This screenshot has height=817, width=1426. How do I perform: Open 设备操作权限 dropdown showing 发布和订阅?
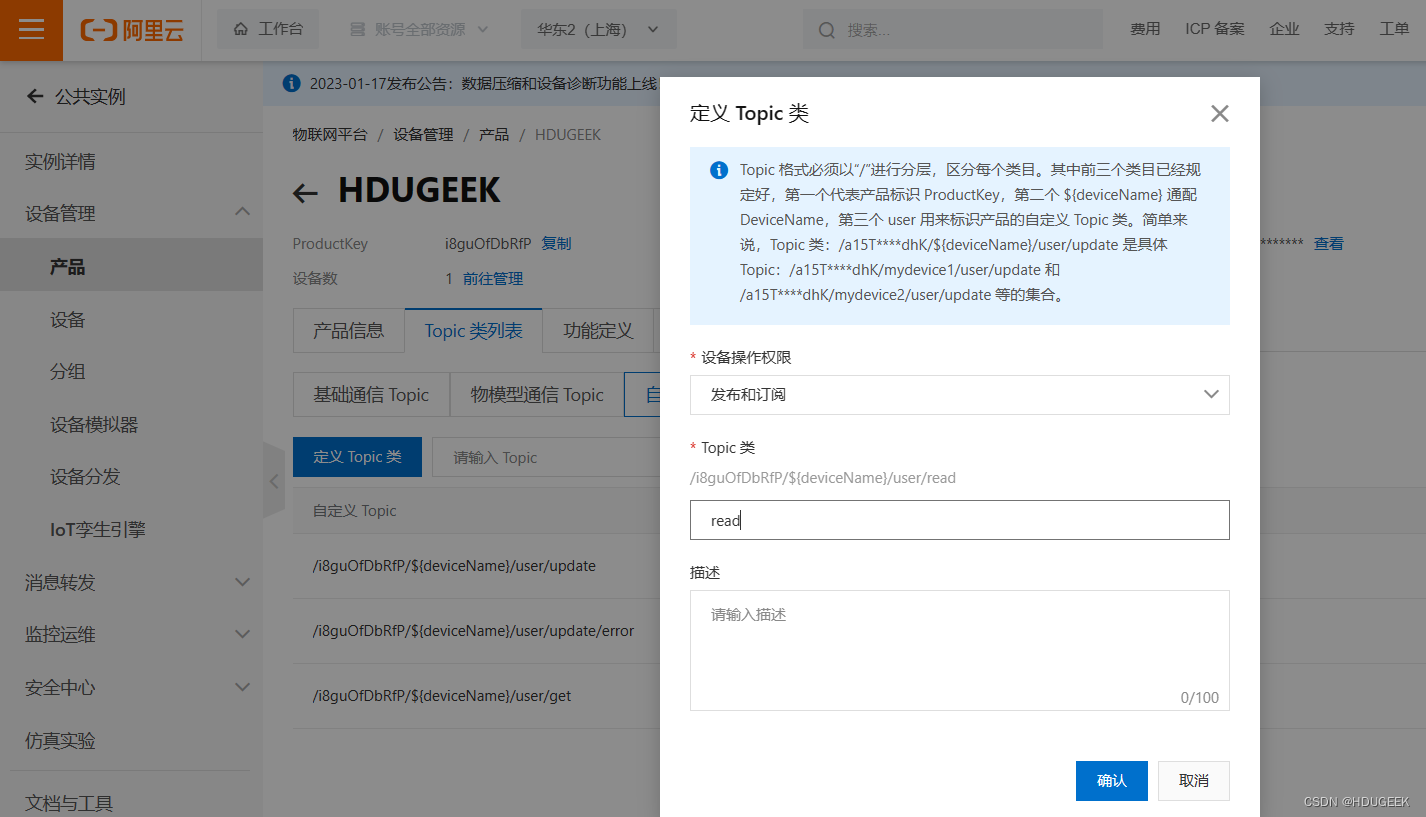(960, 395)
